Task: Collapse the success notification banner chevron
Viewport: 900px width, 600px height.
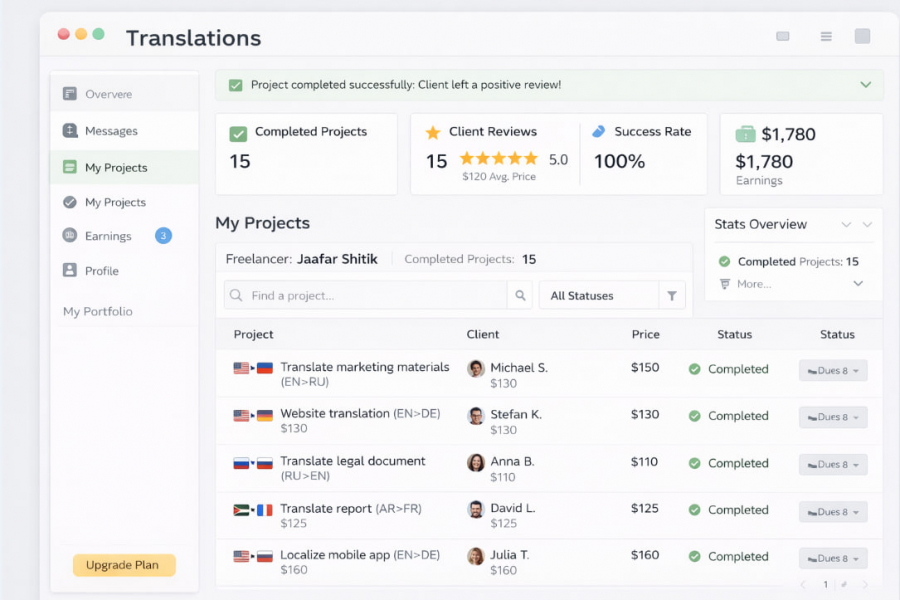Action: [866, 85]
